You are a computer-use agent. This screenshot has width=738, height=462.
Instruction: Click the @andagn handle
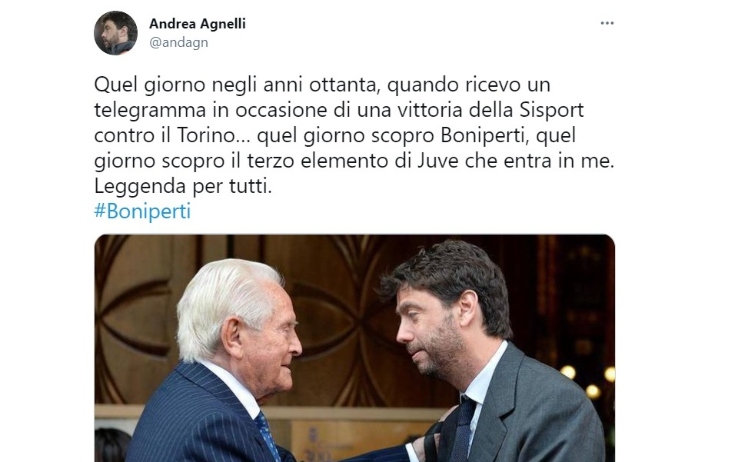(x=178, y=42)
